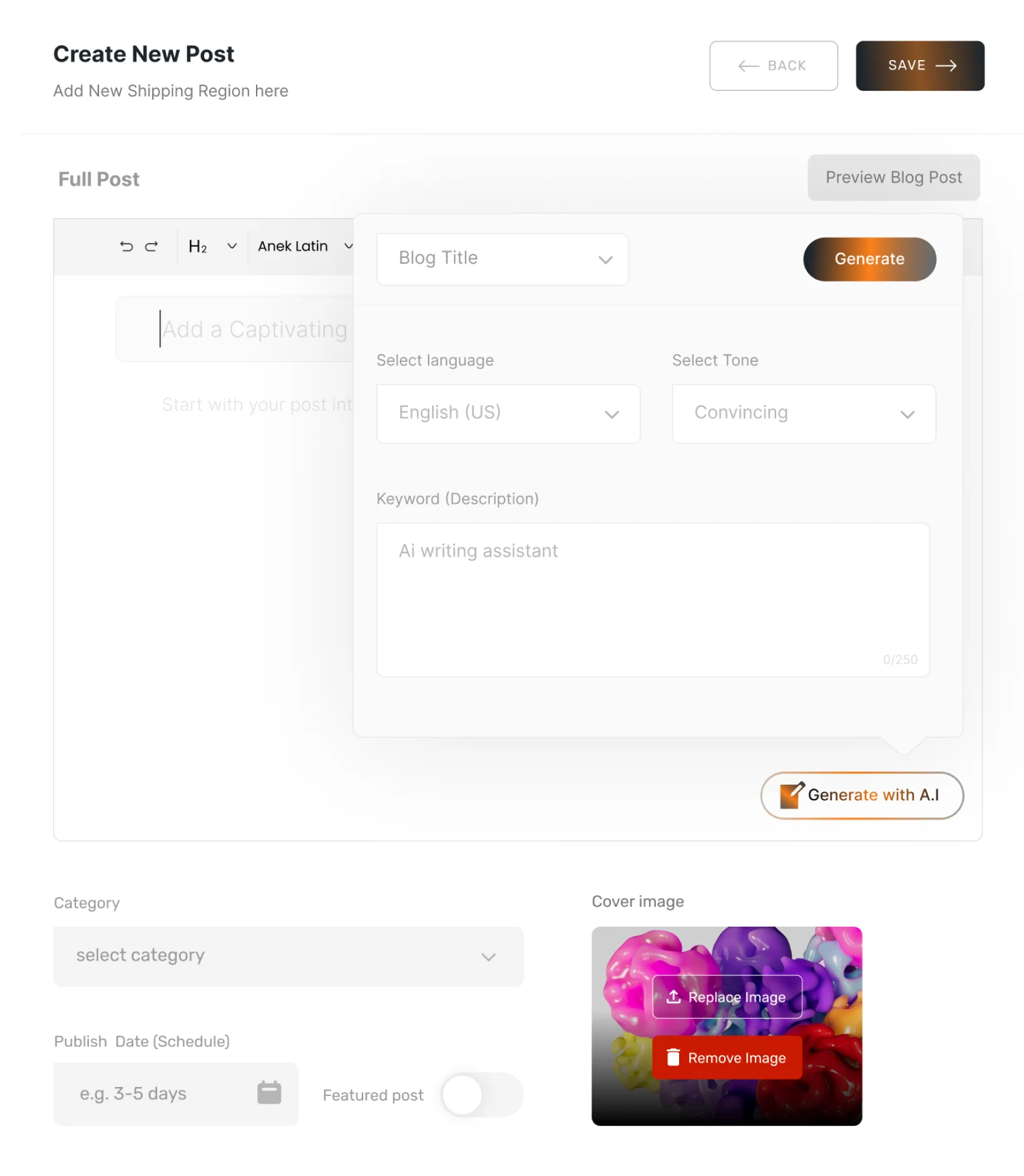Screen dimensions: 1024x1176
Task: Open the H2 heading style selector
Action: (212, 247)
